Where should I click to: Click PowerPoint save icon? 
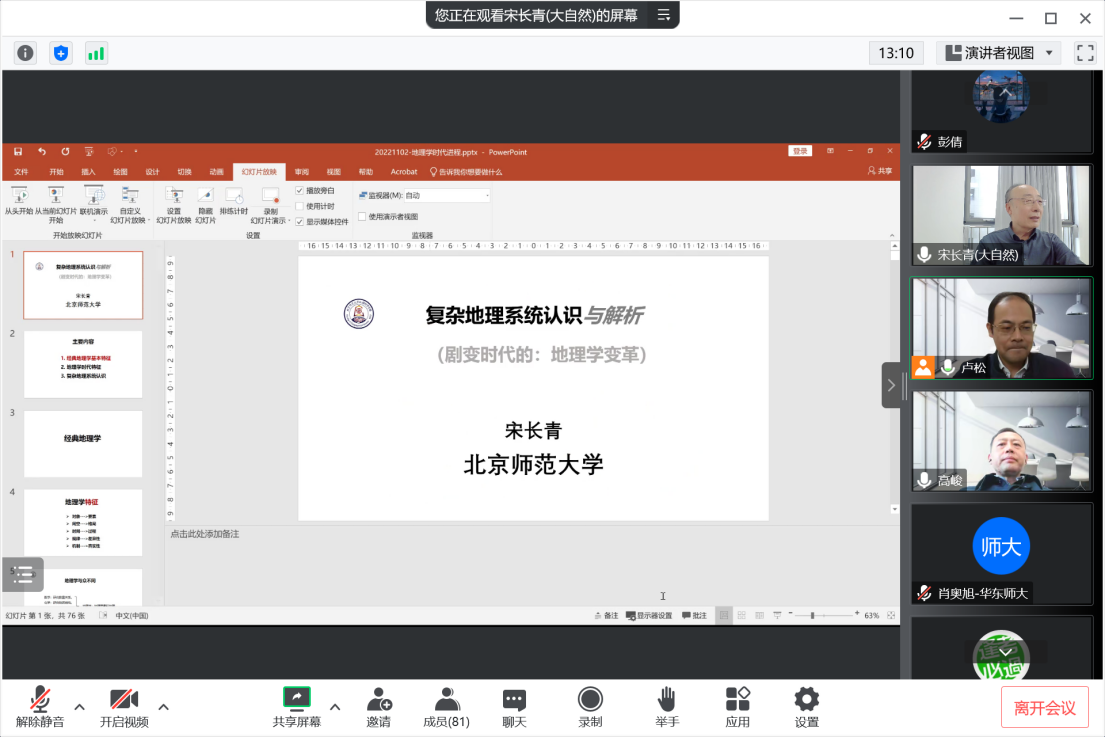(18, 151)
